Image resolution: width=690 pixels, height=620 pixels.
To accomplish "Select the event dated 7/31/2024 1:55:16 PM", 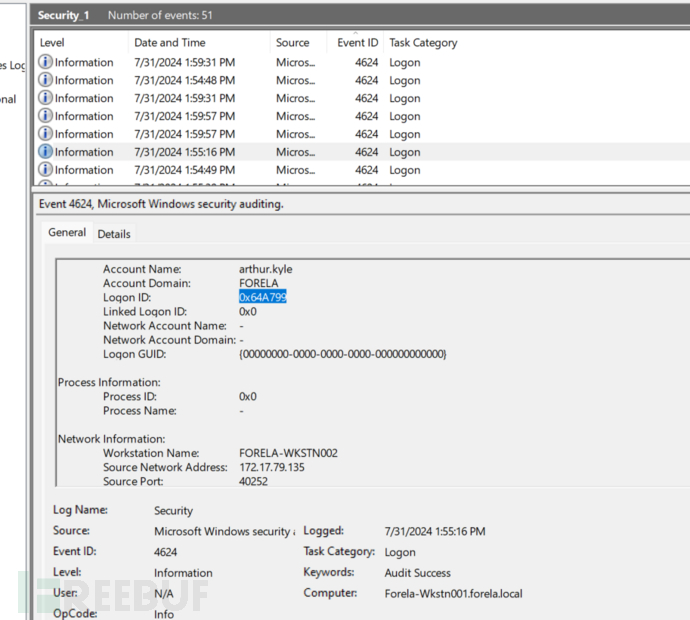I will [x=362, y=152].
